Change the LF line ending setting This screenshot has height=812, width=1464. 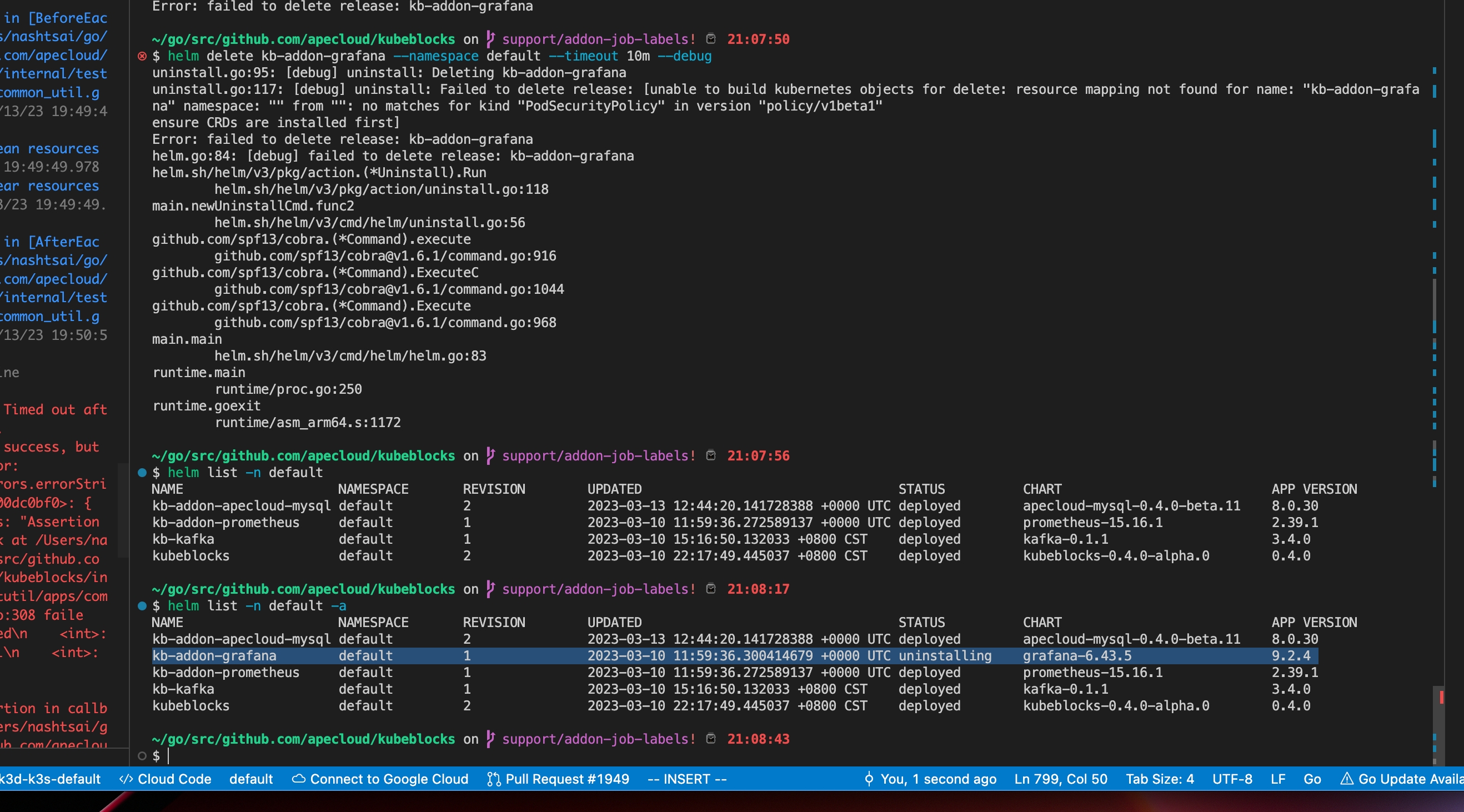tap(1277, 779)
